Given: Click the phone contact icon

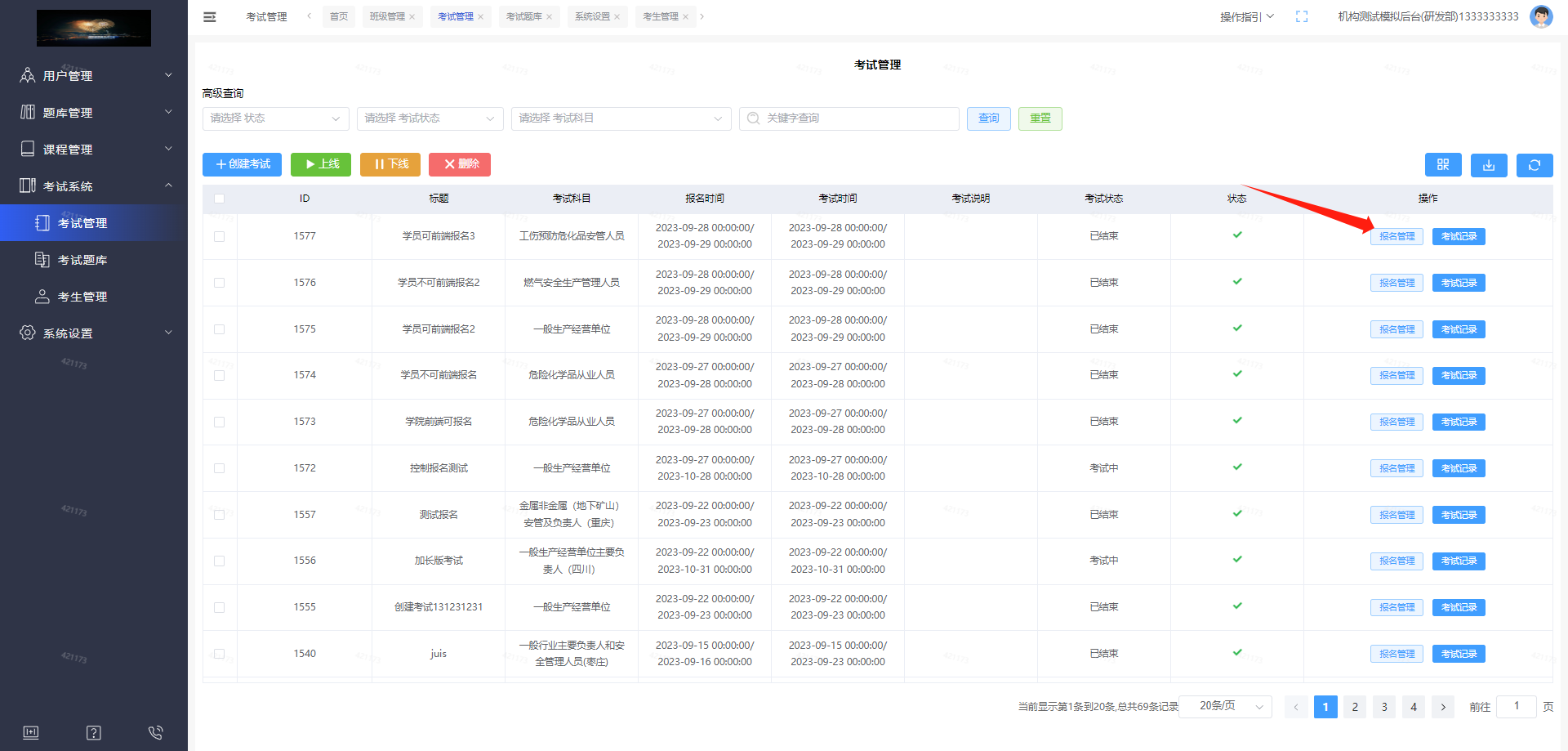Looking at the screenshot, I should click(x=156, y=732).
